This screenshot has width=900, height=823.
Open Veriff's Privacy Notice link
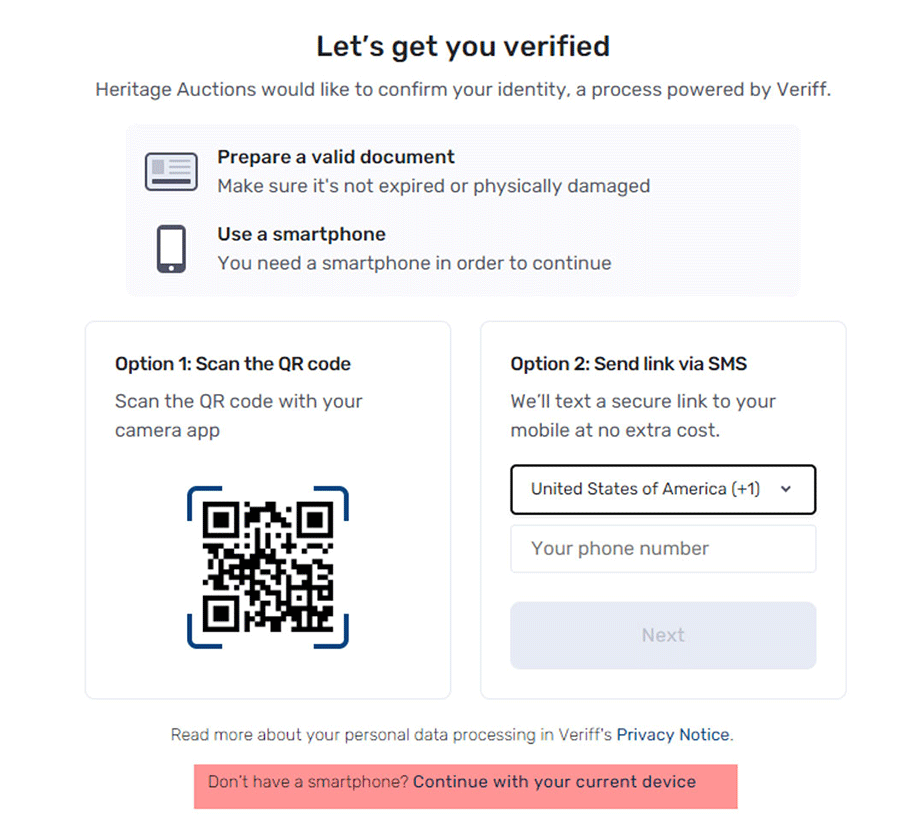[672, 735]
